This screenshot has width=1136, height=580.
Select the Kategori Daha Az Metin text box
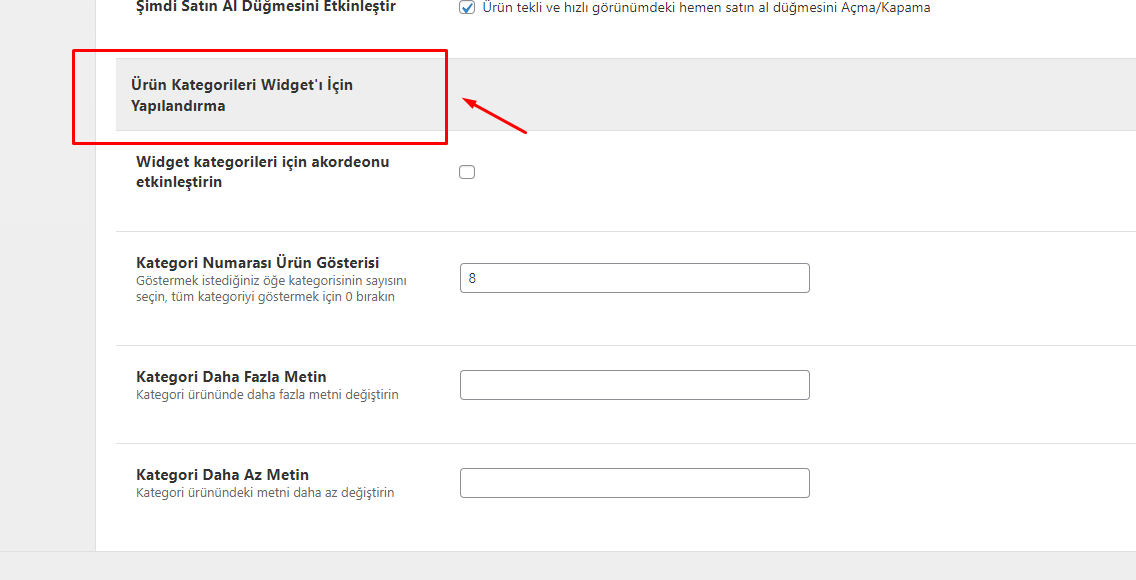pyautogui.click(x=635, y=483)
